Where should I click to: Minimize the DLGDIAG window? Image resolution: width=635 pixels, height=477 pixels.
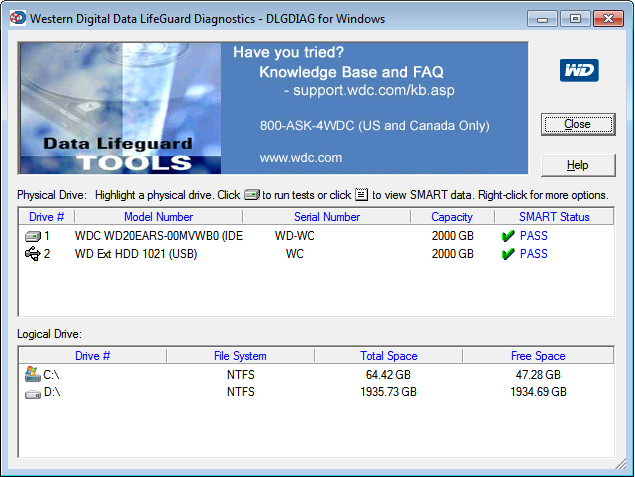coord(543,19)
